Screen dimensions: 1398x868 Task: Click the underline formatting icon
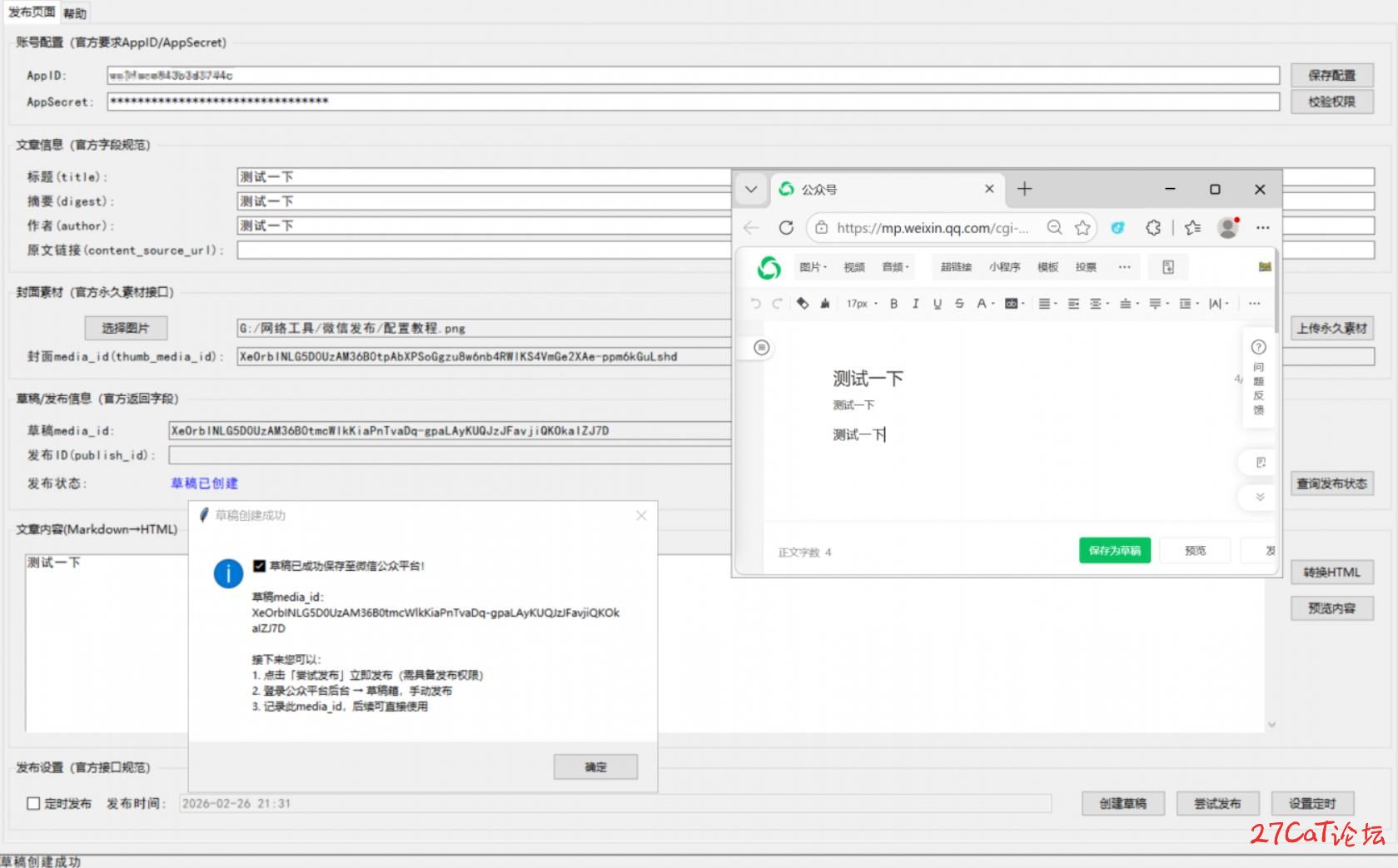(938, 304)
